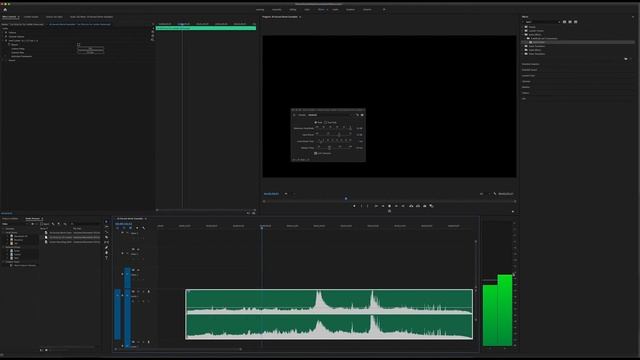Select the Razor tool
Screen dimensions: 640x360
pyautogui.click(x=107, y=237)
